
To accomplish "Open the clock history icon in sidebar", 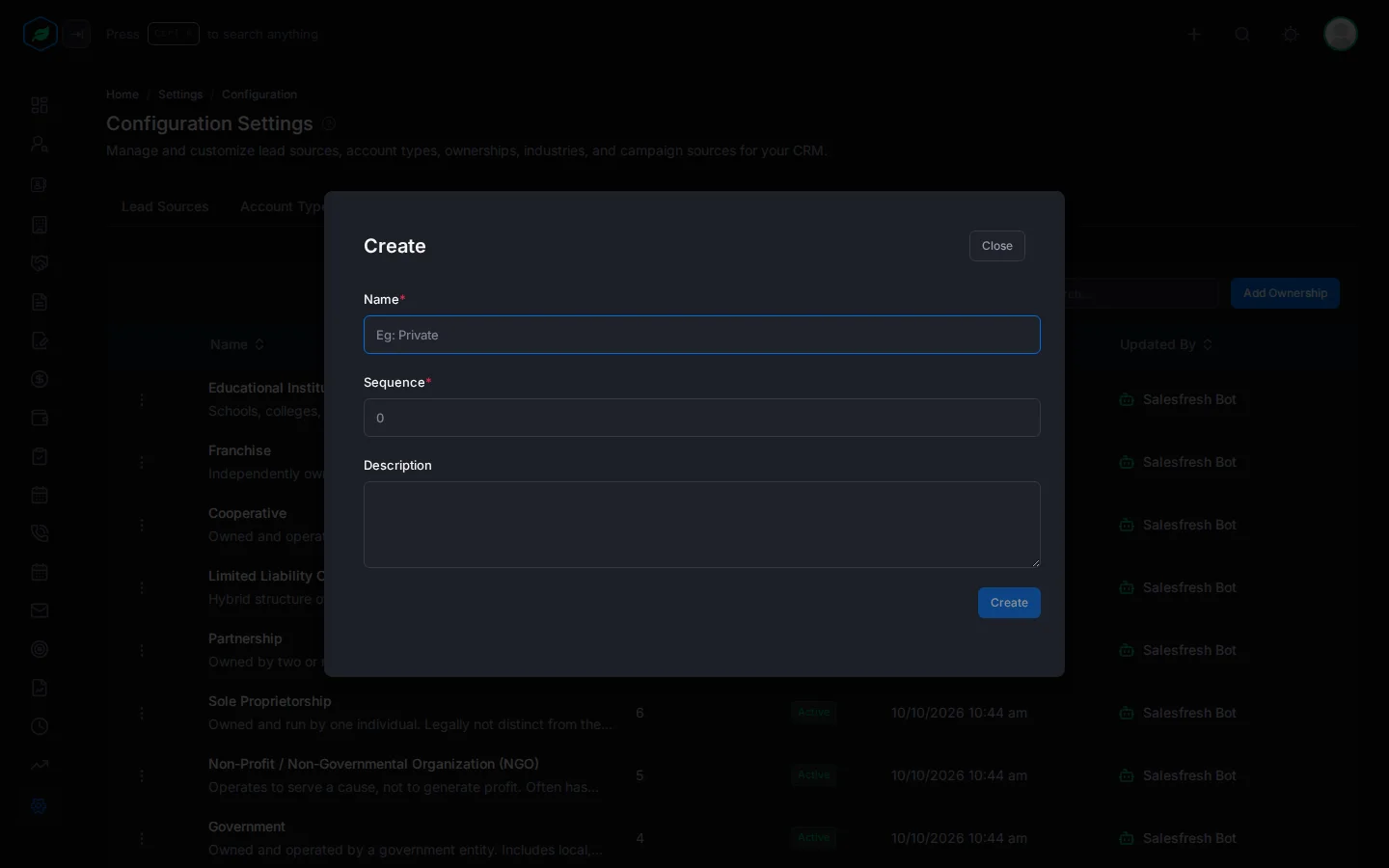I will (x=40, y=726).
